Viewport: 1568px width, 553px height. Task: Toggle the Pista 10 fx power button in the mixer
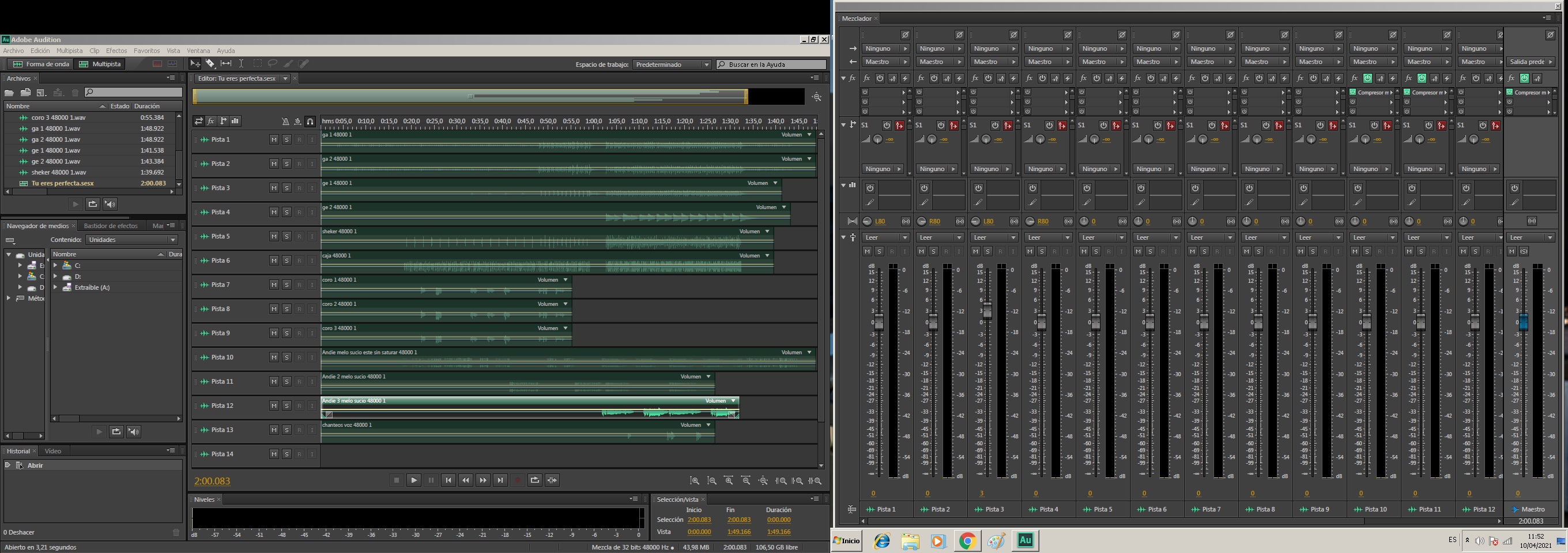click(x=1368, y=78)
